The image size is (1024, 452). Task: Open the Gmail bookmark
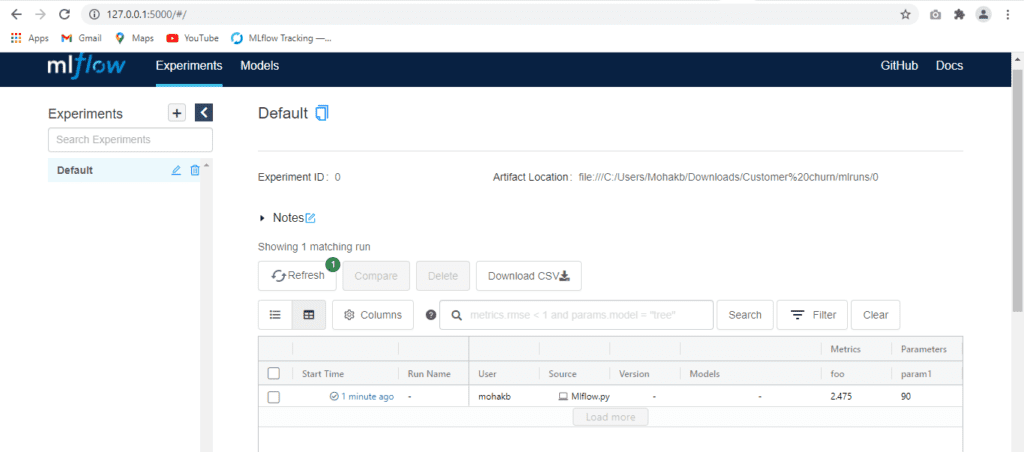82,38
